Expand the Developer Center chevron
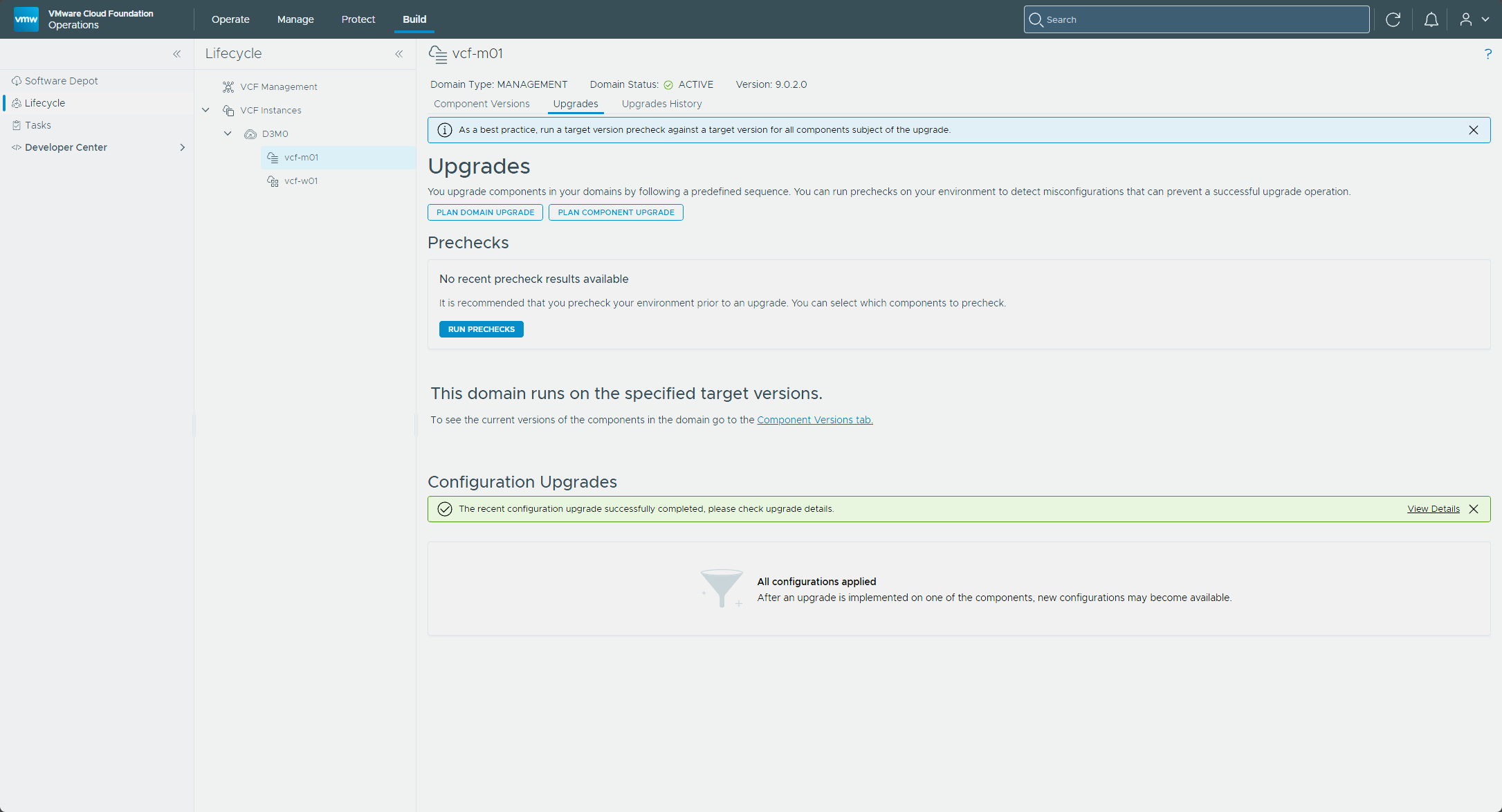Viewport: 1502px width, 812px height. pyautogui.click(x=182, y=147)
